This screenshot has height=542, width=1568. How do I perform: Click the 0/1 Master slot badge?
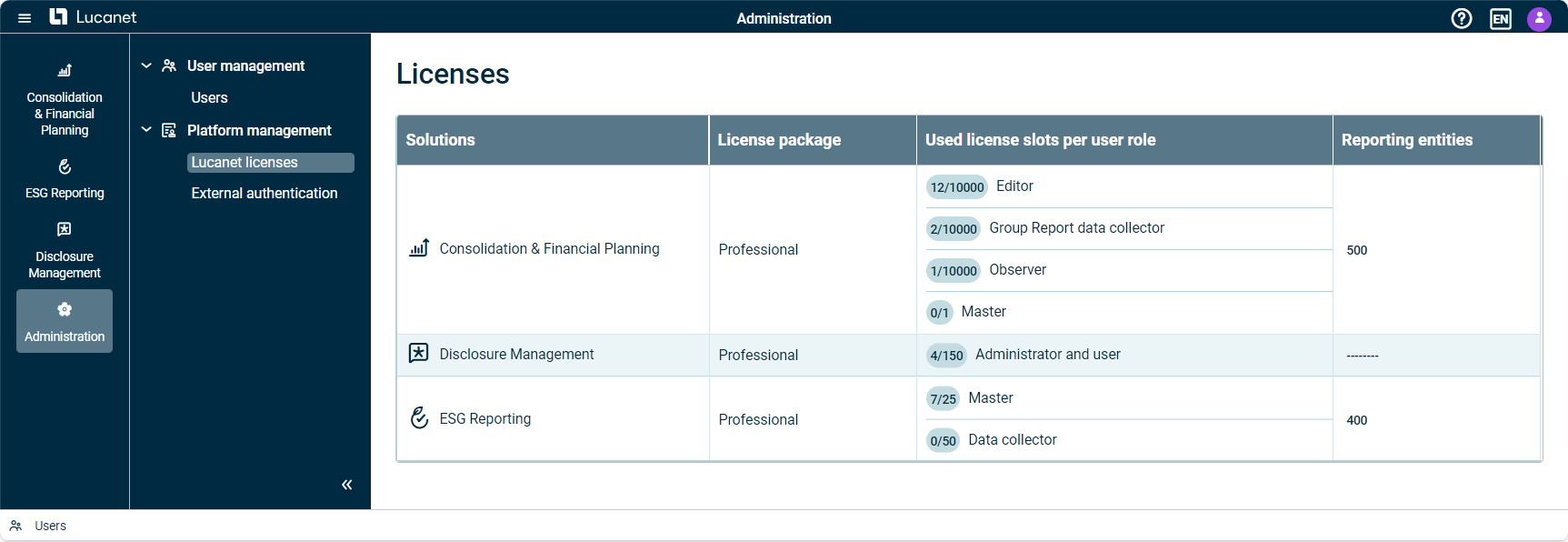point(939,313)
